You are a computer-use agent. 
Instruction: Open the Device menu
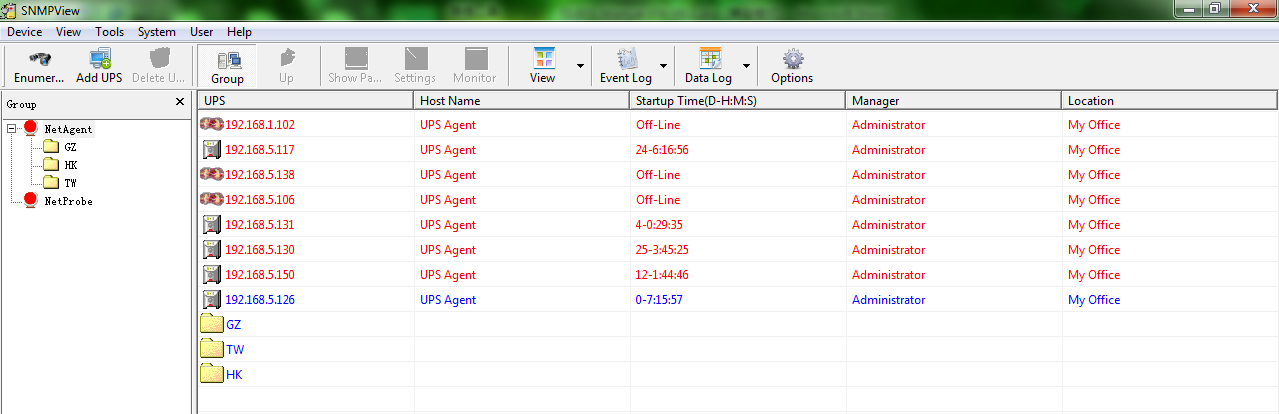(24, 32)
